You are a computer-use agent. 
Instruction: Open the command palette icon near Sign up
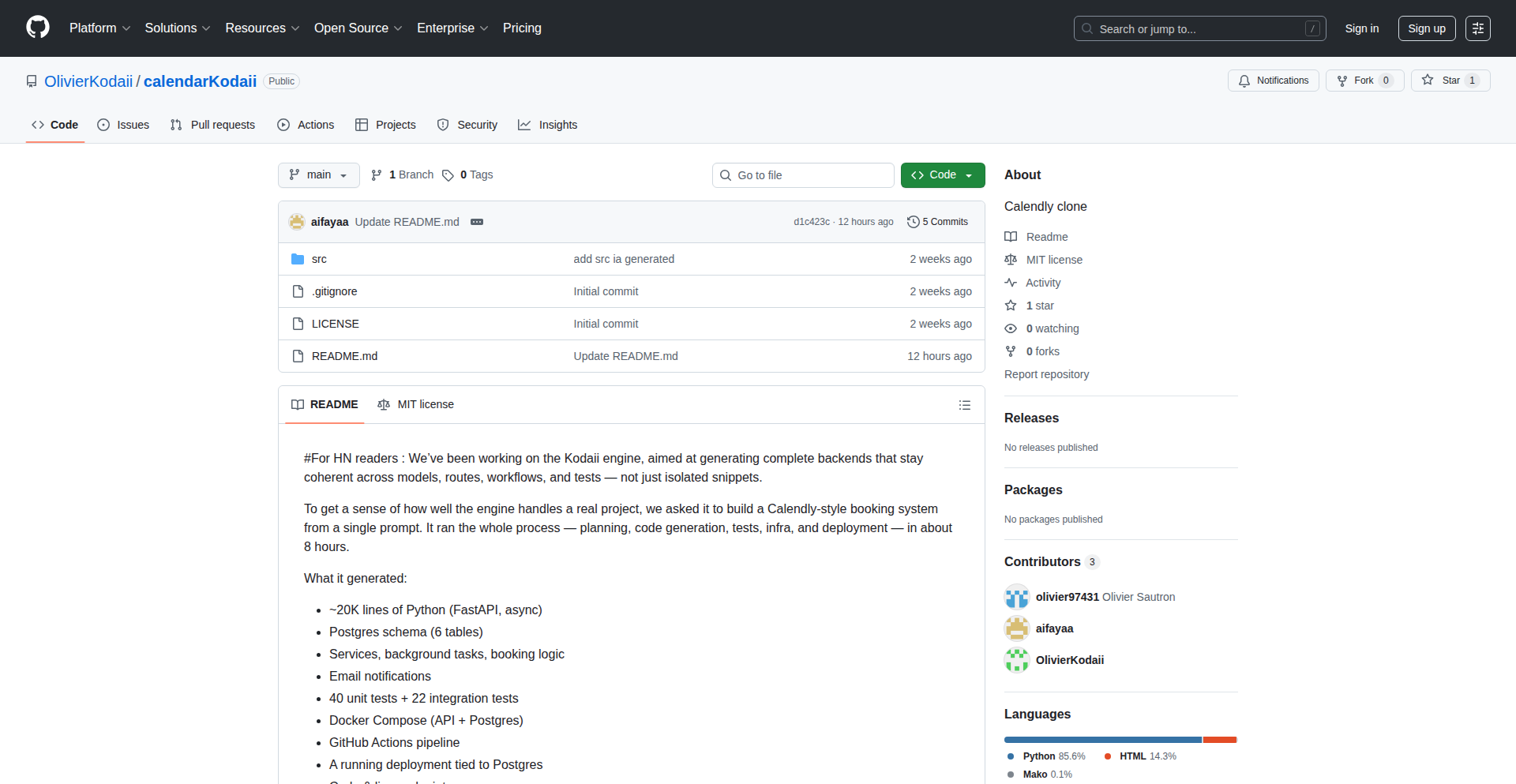(x=1478, y=28)
